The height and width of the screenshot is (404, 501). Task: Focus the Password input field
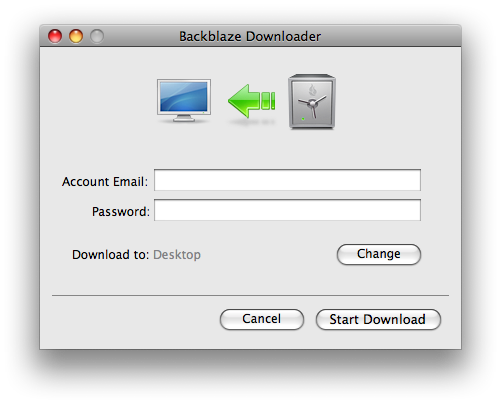(287, 210)
